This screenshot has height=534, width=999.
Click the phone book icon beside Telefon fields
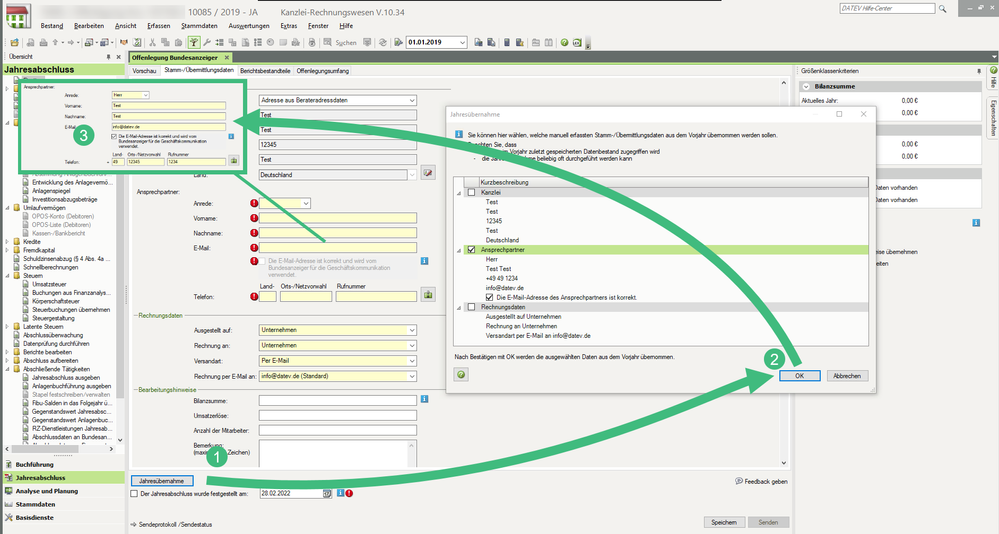[x=428, y=296]
